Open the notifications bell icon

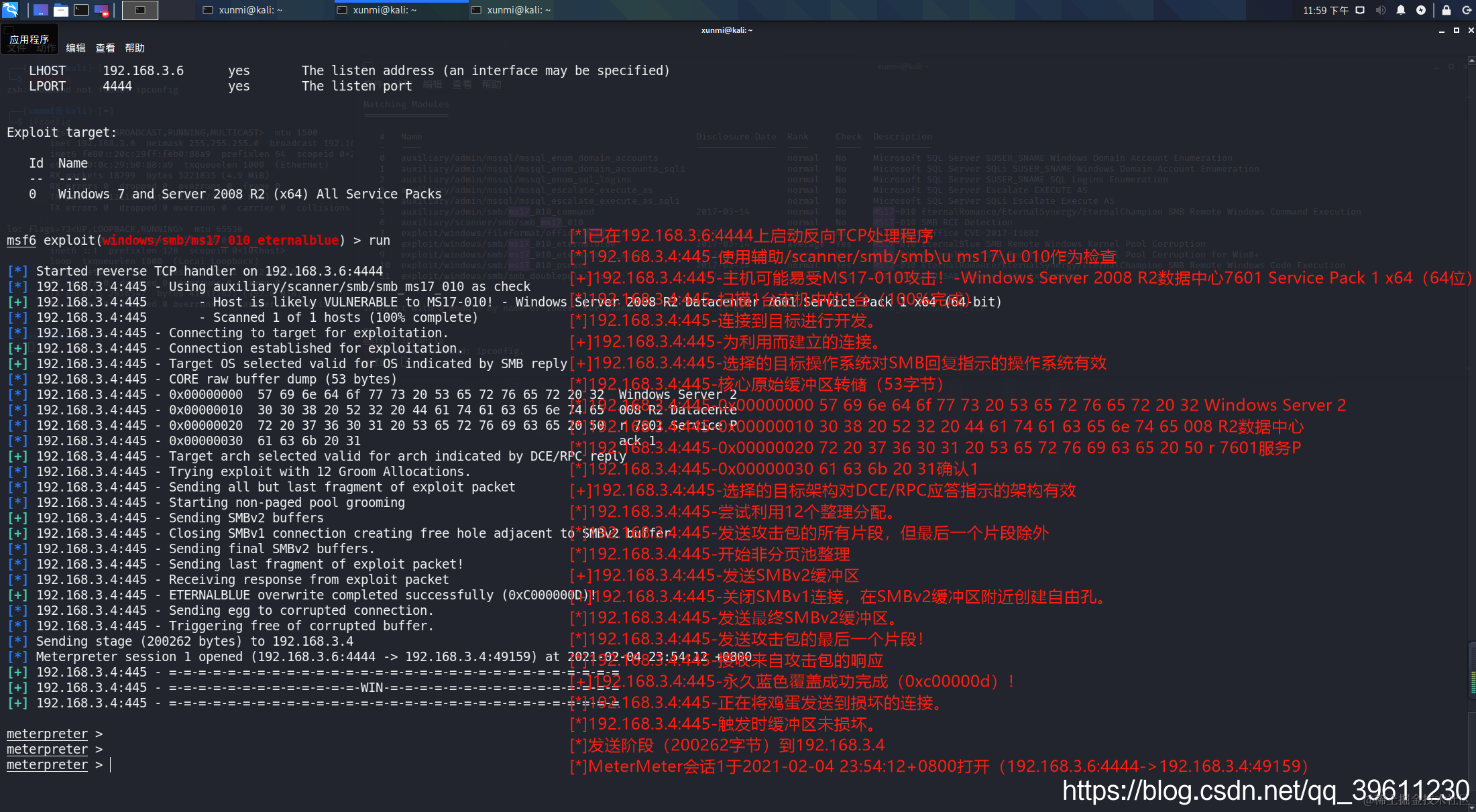(1401, 10)
